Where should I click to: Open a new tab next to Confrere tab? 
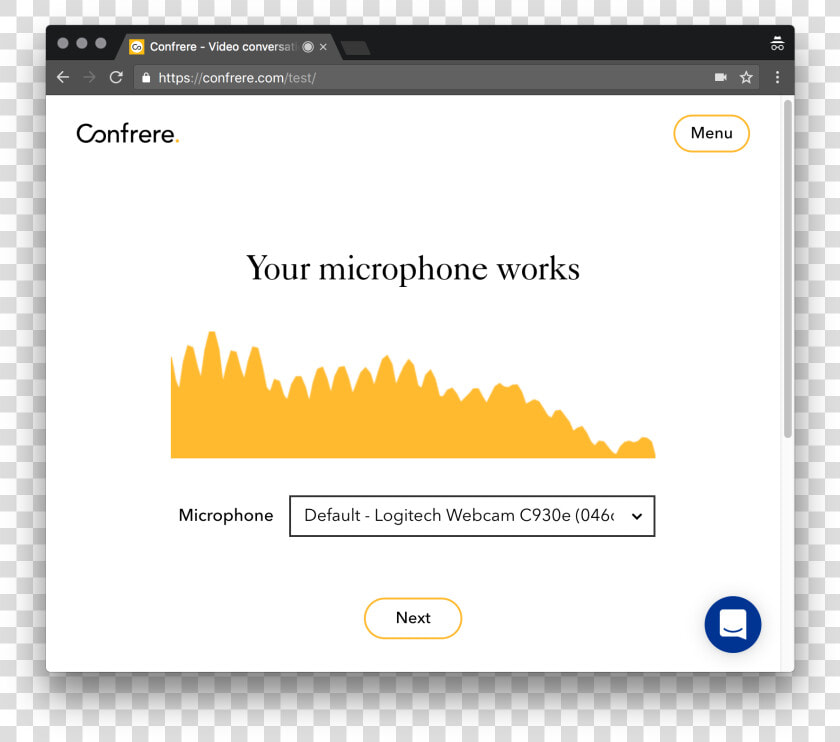356,48
